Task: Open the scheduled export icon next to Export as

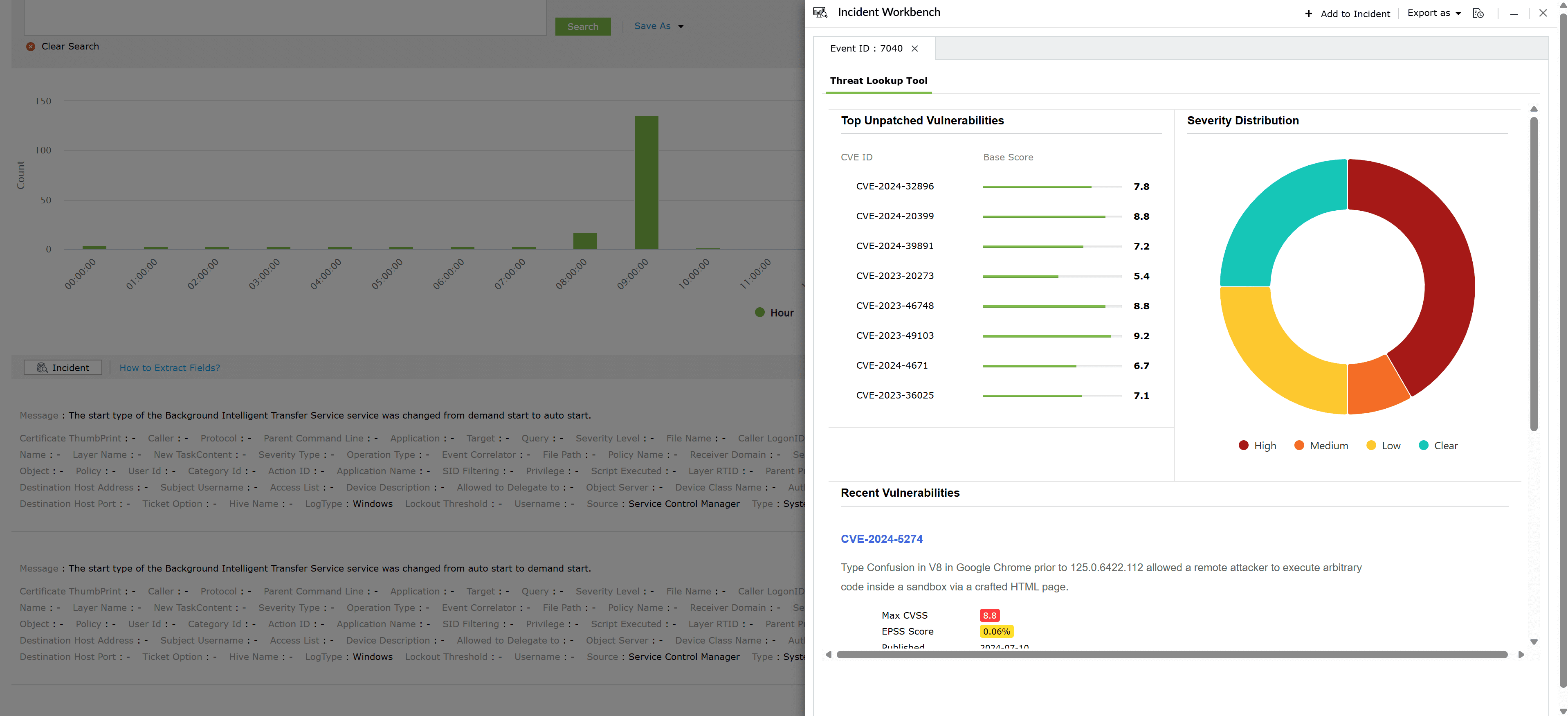Action: (x=1478, y=13)
